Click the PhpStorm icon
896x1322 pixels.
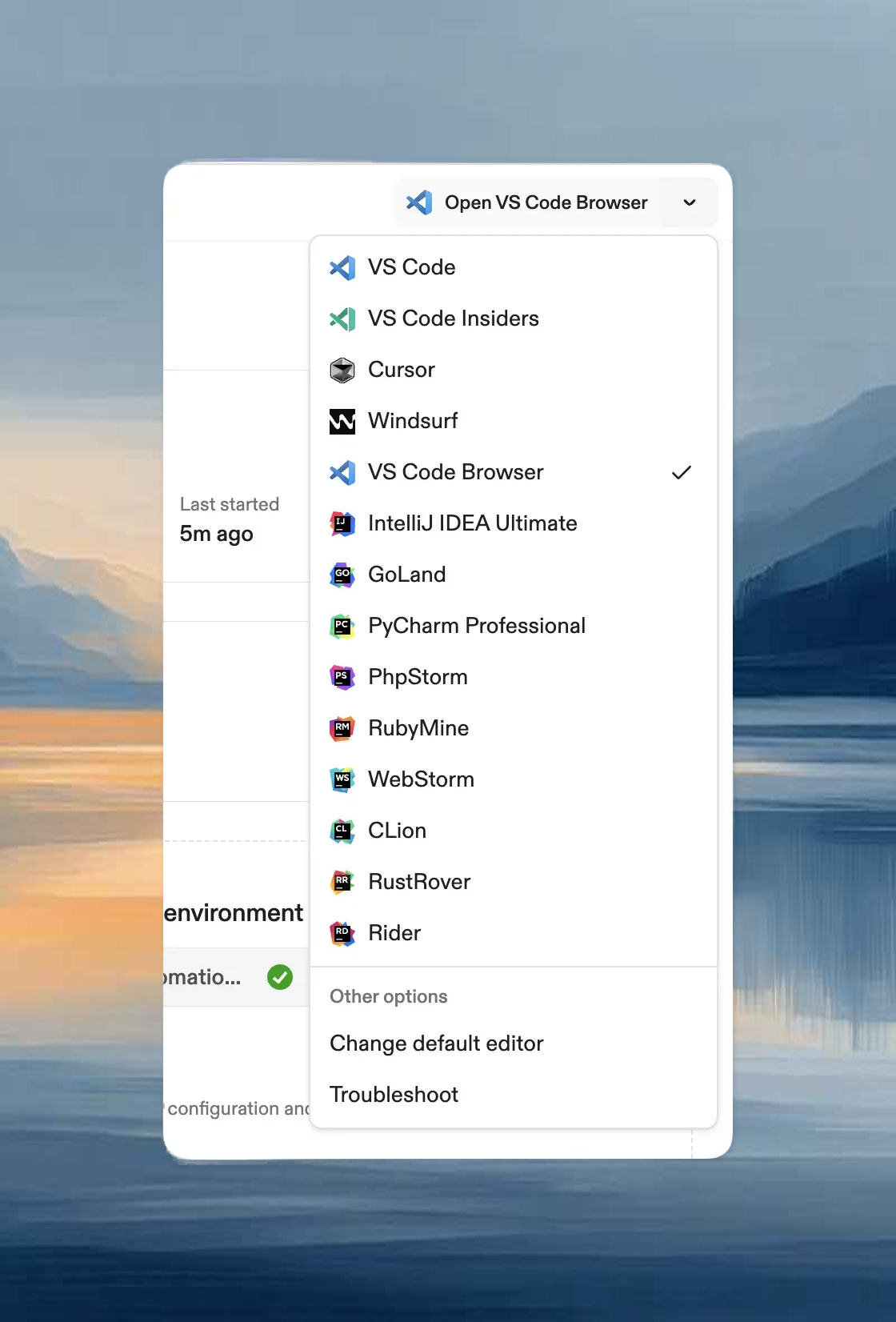tap(342, 677)
